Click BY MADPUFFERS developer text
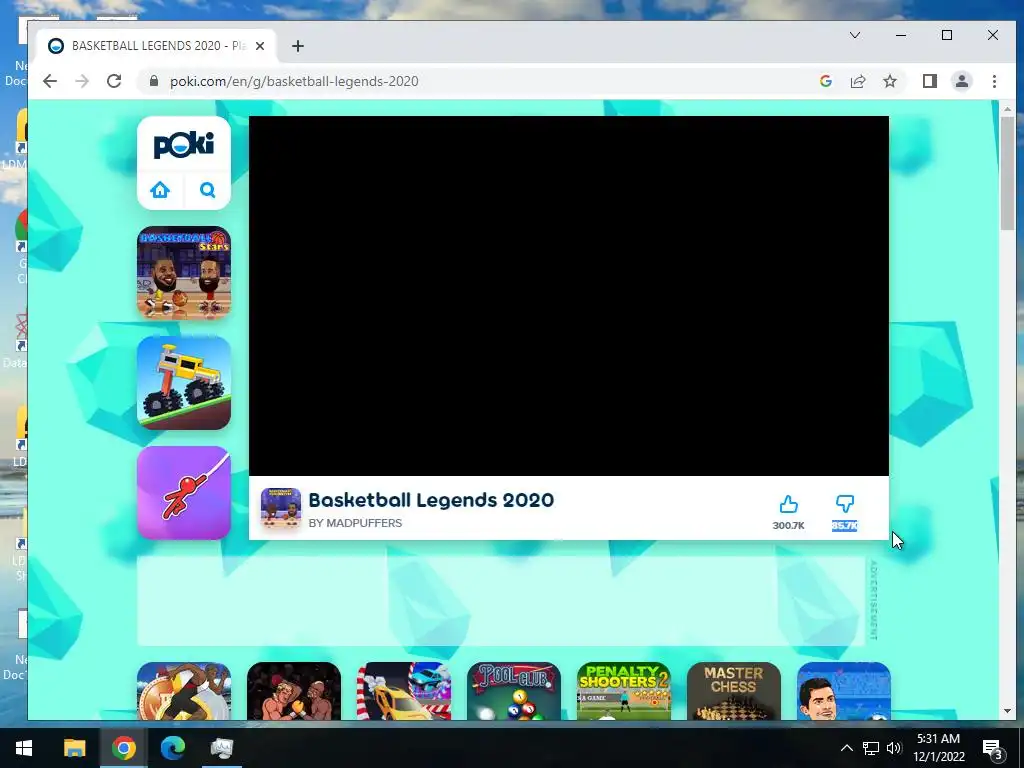The width and height of the screenshot is (1024, 768). 355,523
